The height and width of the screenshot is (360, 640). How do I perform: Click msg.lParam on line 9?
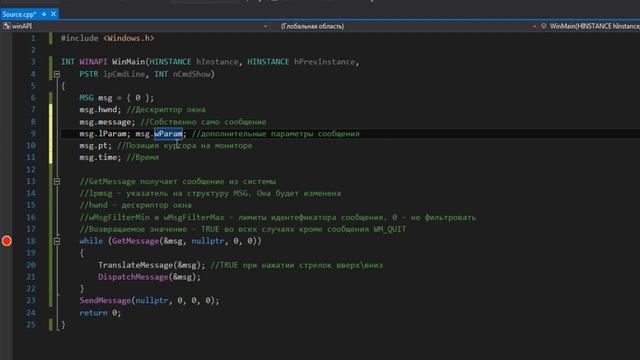(102, 133)
